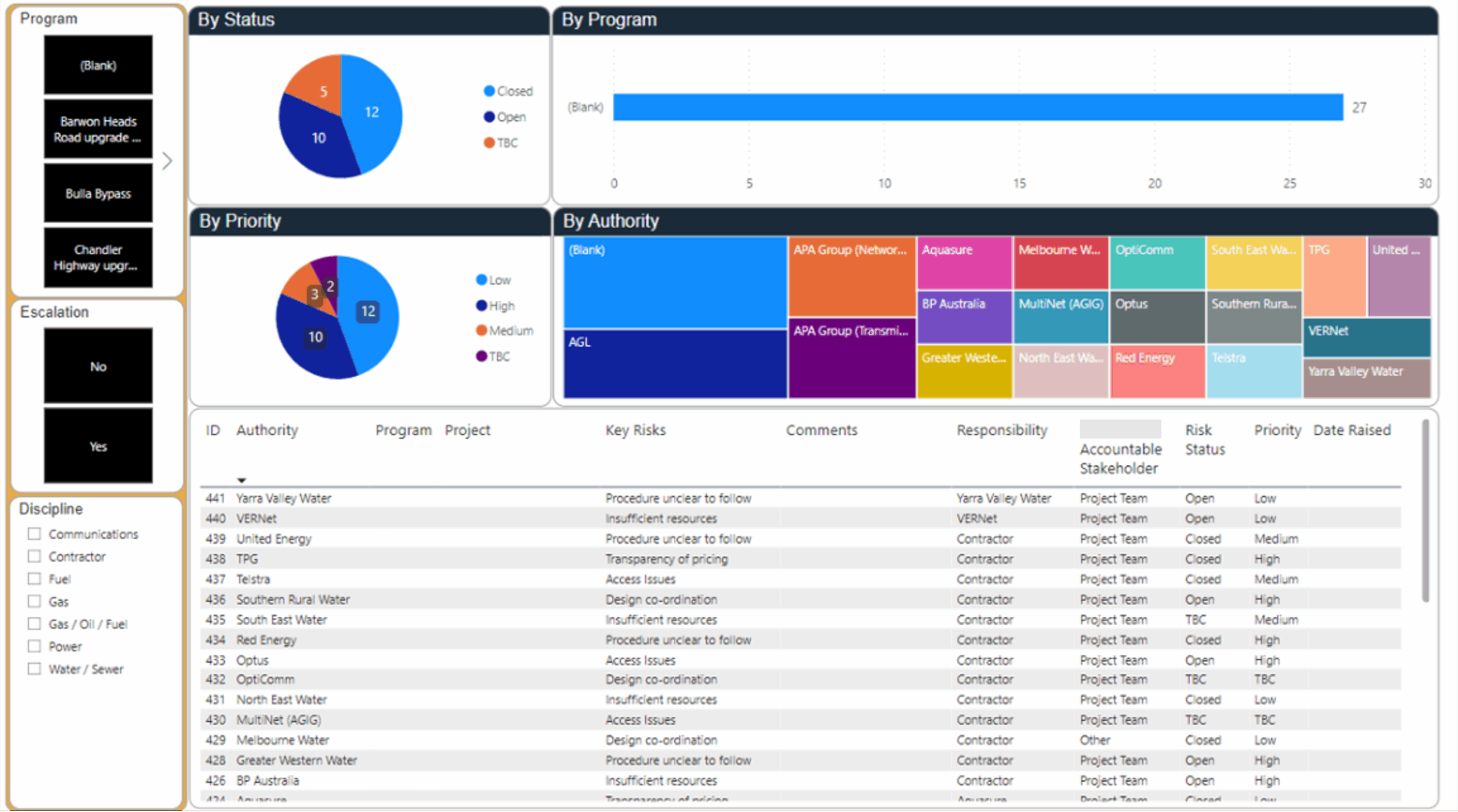Click Open legend marker in By Status
1458x812 pixels.
(489, 117)
